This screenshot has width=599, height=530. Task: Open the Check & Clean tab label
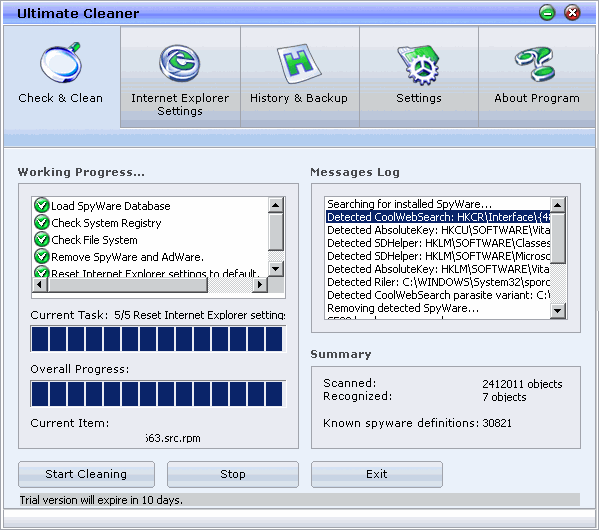pos(60,98)
